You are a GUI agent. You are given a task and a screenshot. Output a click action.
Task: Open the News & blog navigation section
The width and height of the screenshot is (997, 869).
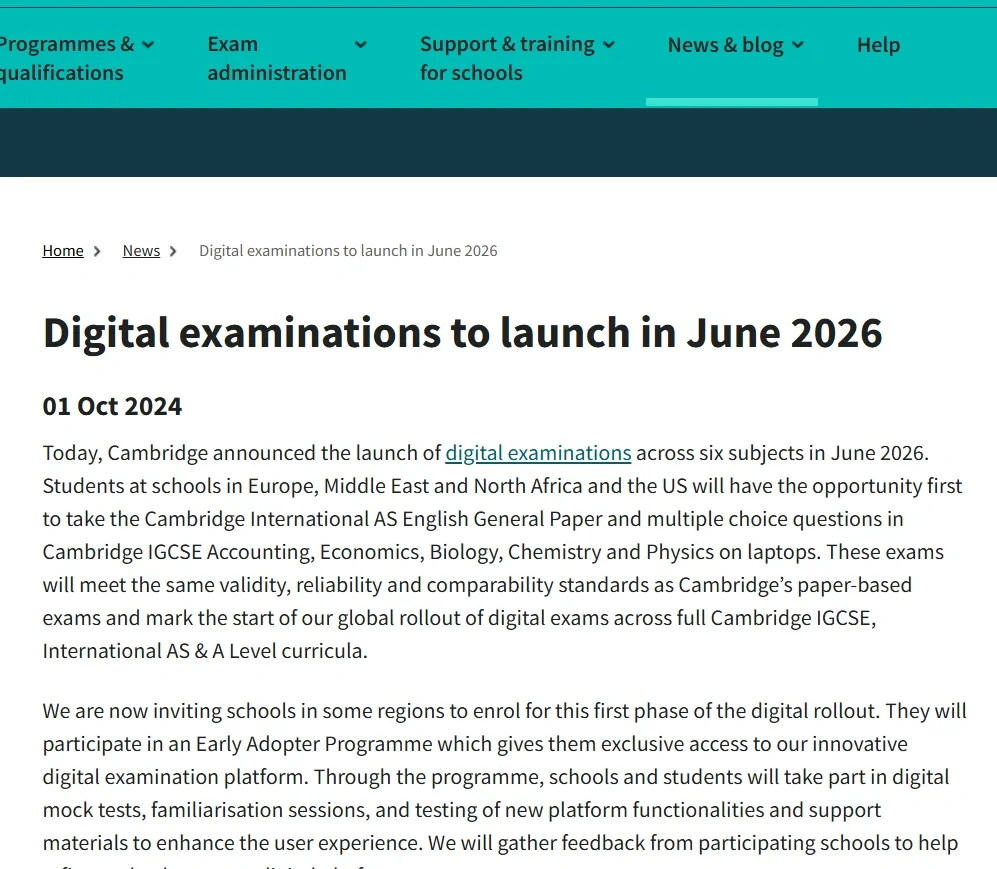coord(727,44)
